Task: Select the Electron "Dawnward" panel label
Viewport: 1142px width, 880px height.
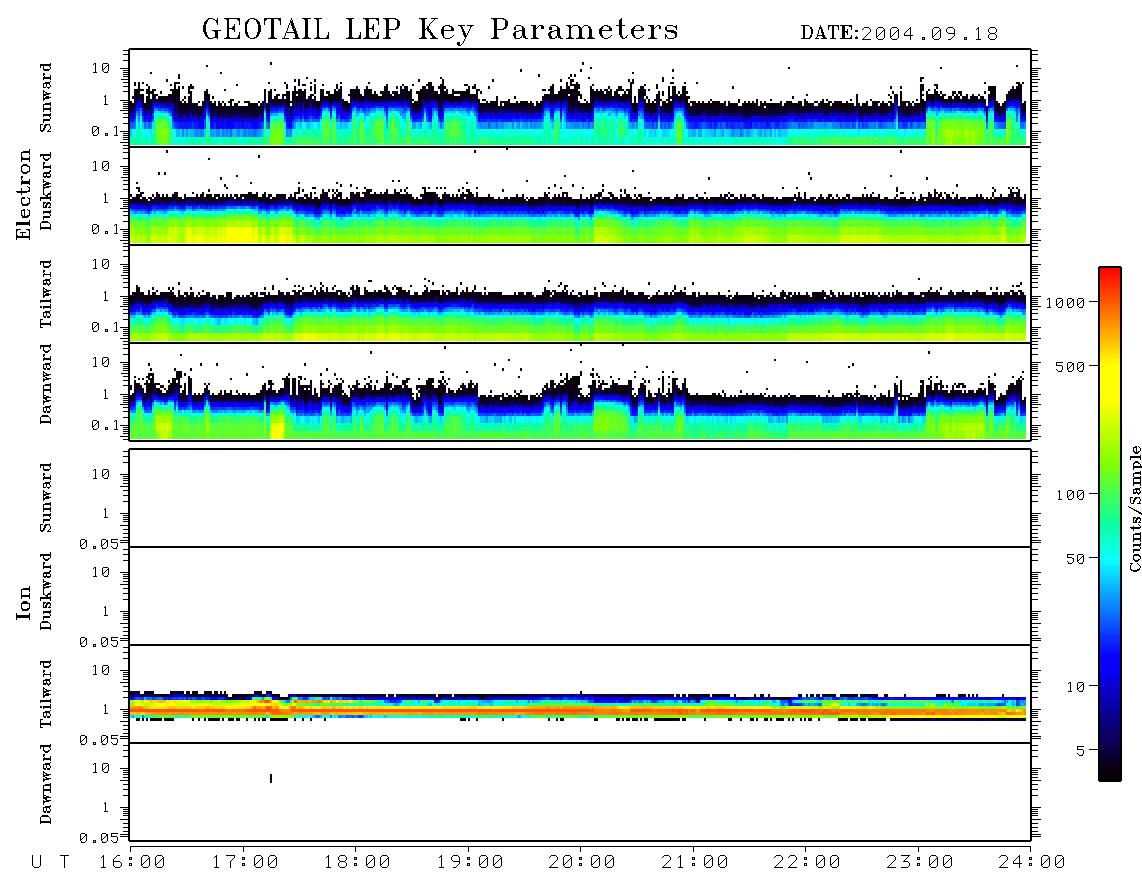Action: [x=46, y=384]
